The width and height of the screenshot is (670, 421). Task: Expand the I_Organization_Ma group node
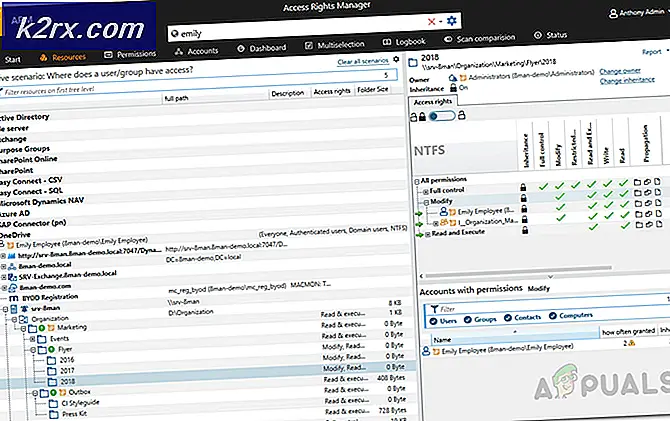(435, 224)
